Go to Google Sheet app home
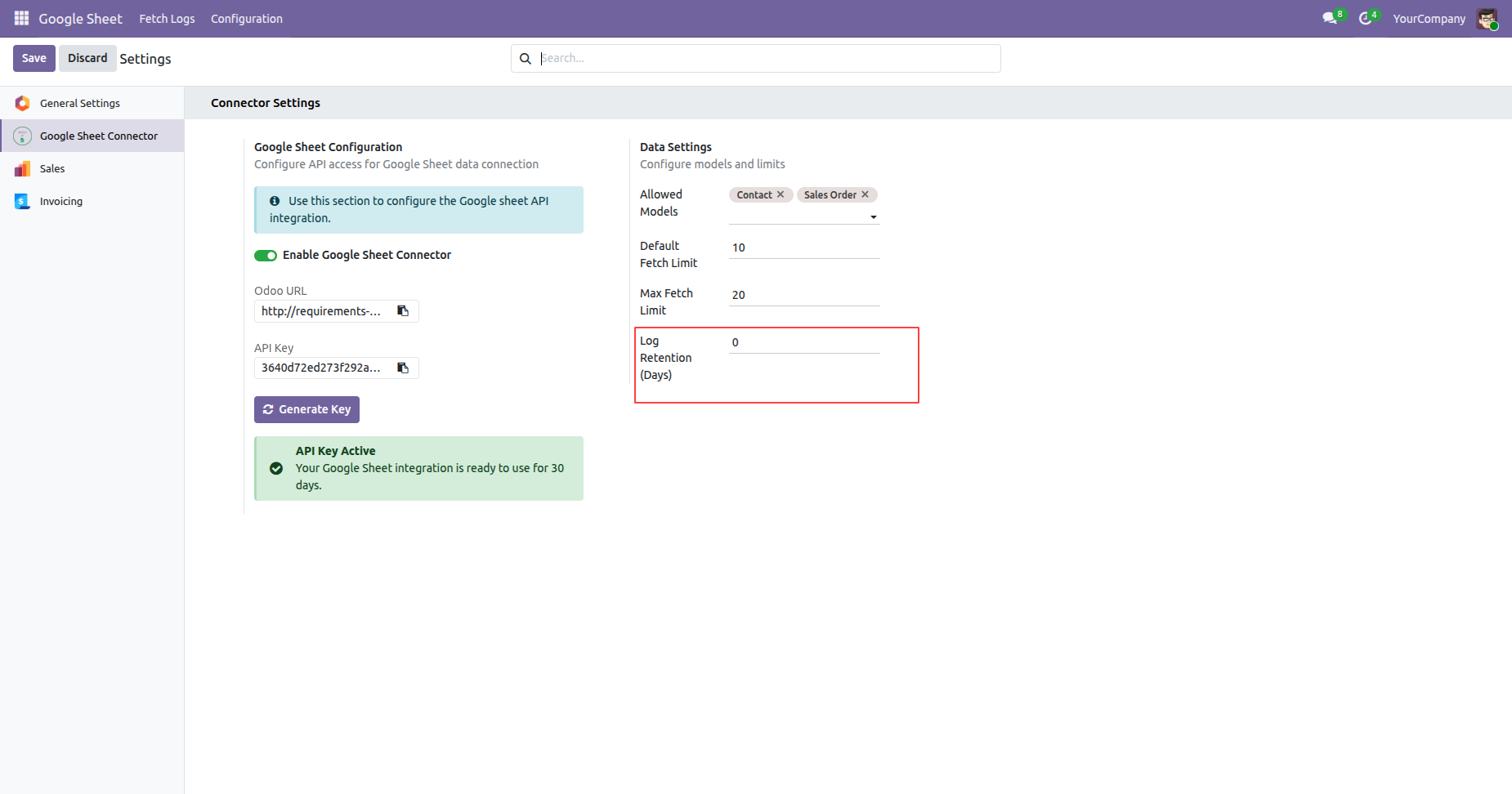This screenshot has height=794, width=1512. (x=80, y=19)
